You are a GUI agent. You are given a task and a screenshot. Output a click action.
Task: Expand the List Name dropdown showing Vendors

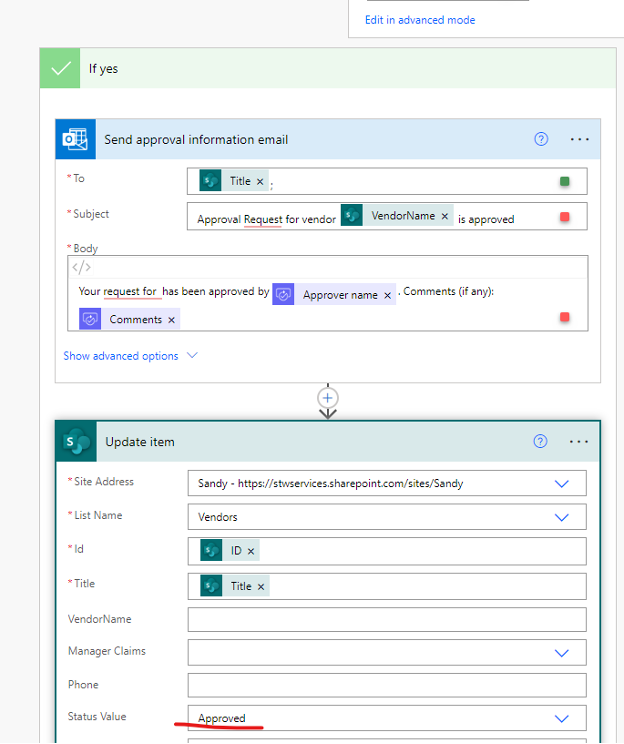pyautogui.click(x=561, y=517)
